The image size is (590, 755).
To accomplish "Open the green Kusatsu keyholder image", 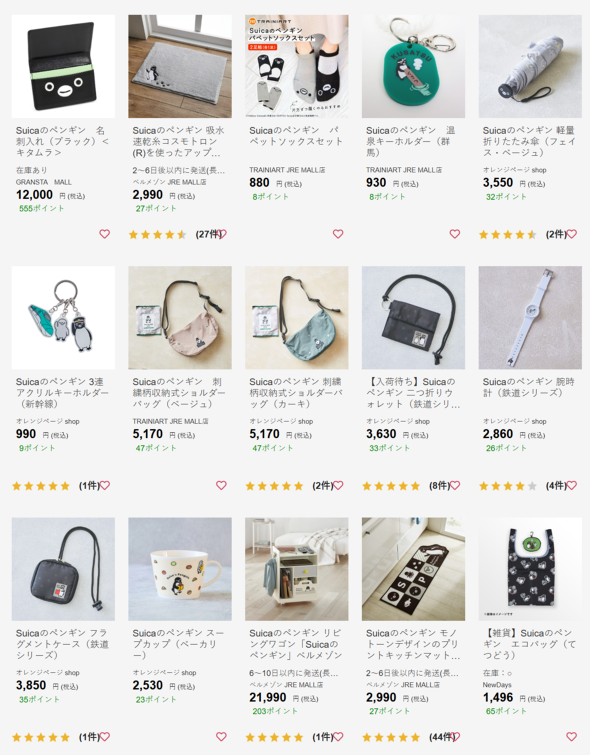I will click(413, 66).
